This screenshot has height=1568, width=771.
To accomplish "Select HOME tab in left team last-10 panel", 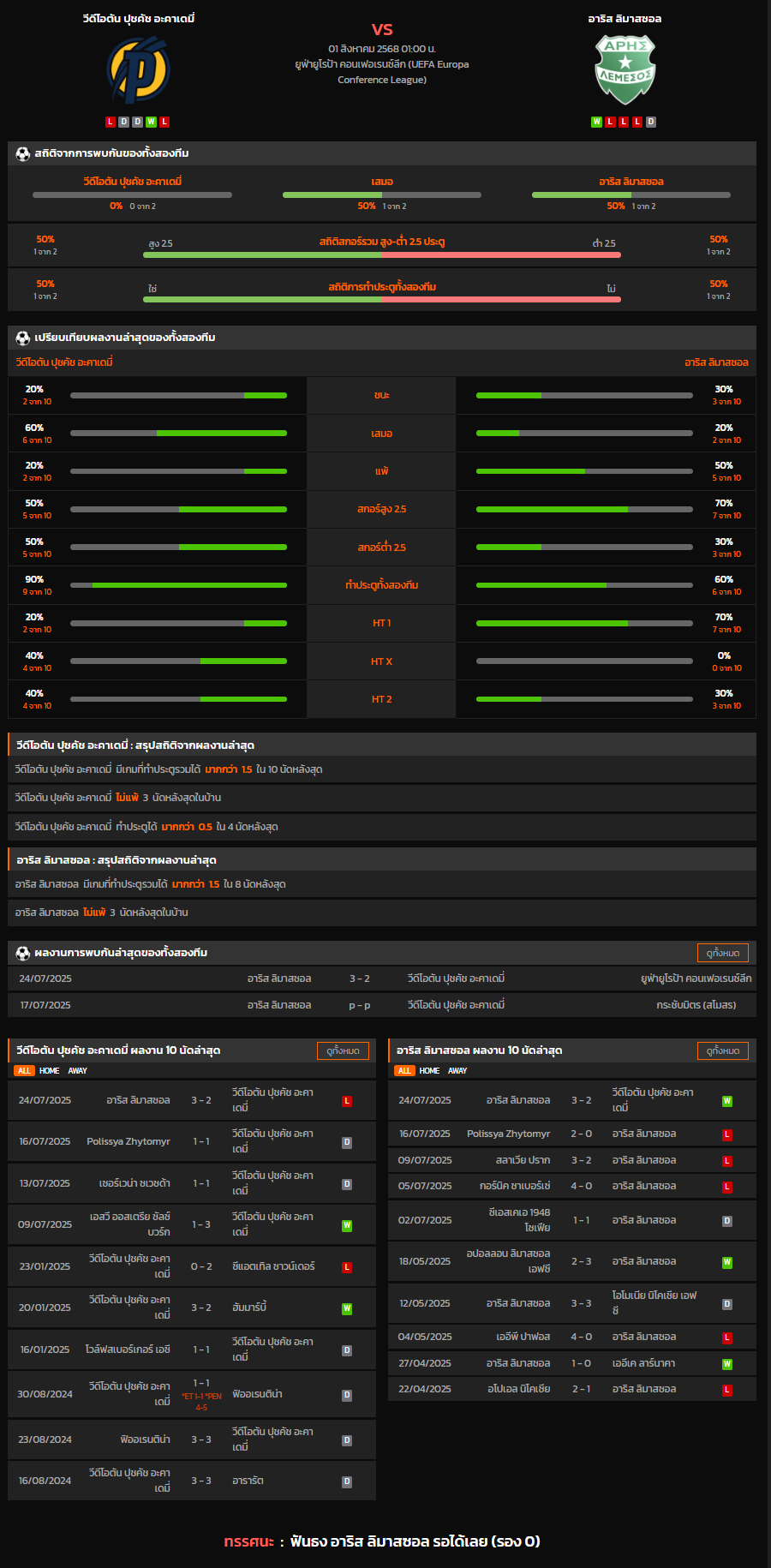I will coord(50,1071).
